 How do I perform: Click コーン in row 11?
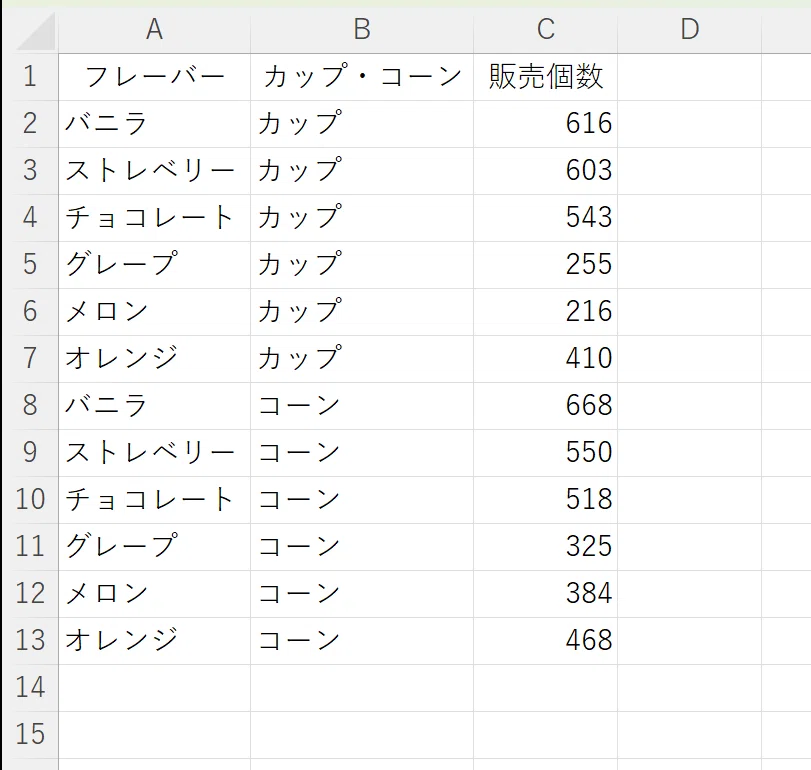pyautogui.click(x=362, y=548)
